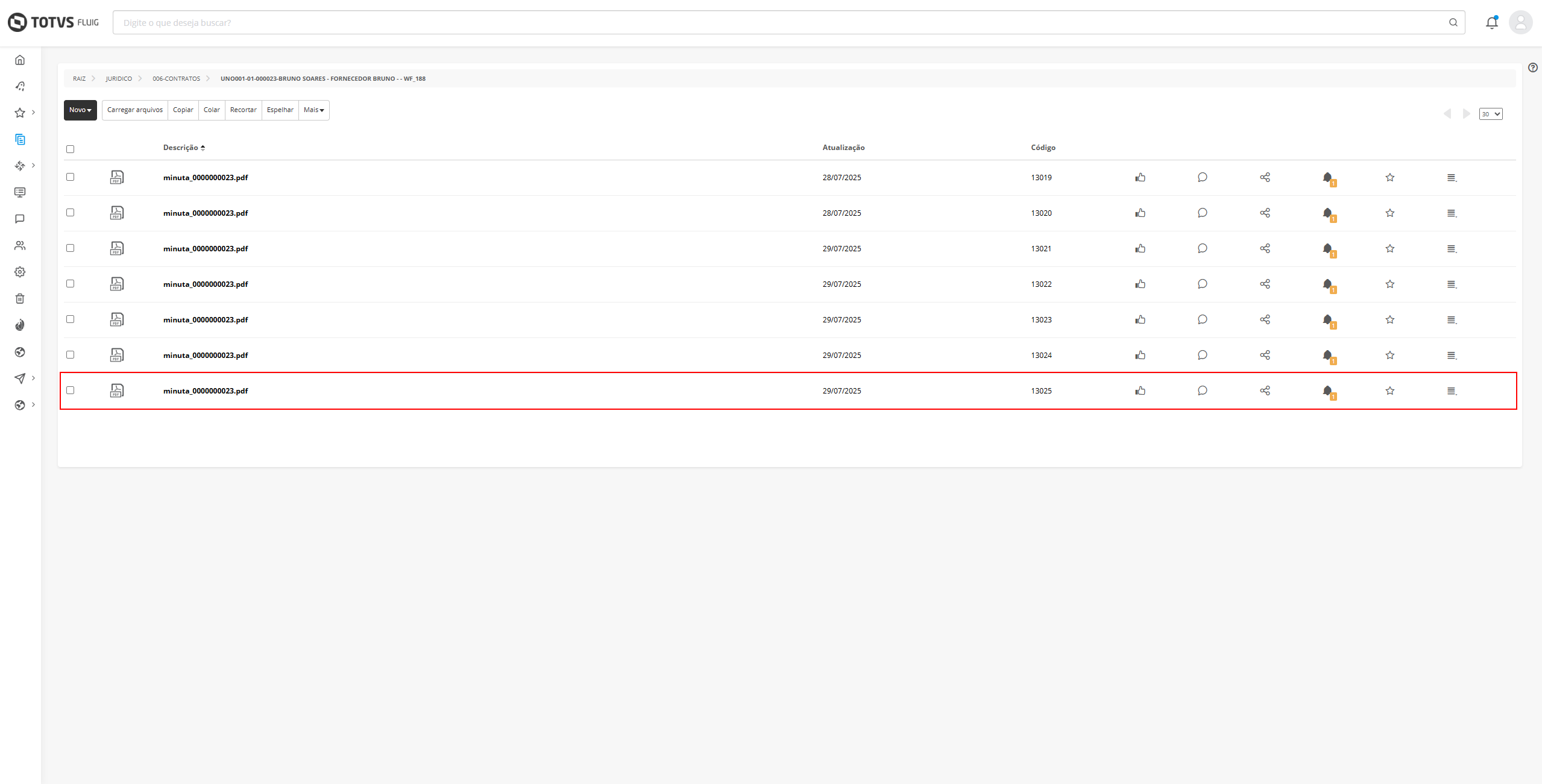Click the notifications bell in the header
This screenshot has height=784, width=1542.
tap(1491, 23)
